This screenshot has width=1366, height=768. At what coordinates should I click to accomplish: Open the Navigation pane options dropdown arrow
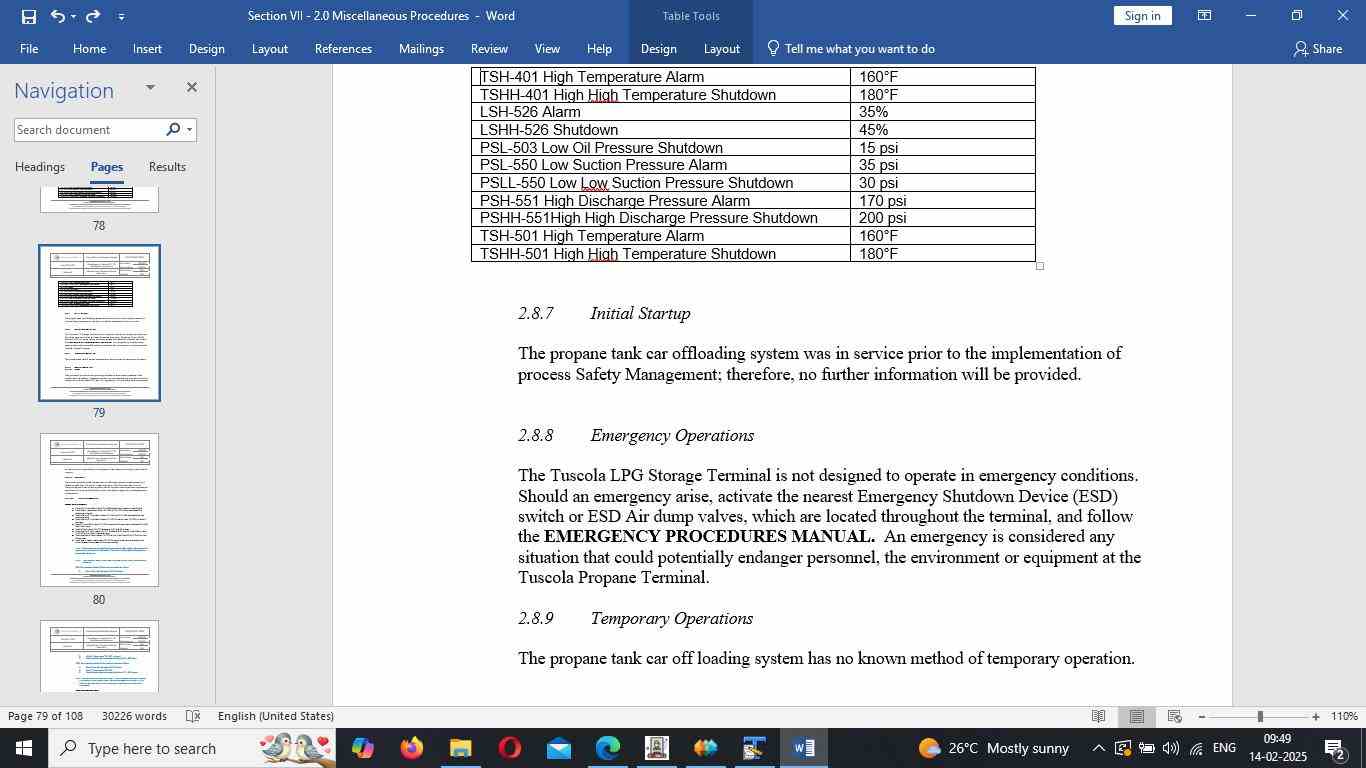click(x=150, y=88)
